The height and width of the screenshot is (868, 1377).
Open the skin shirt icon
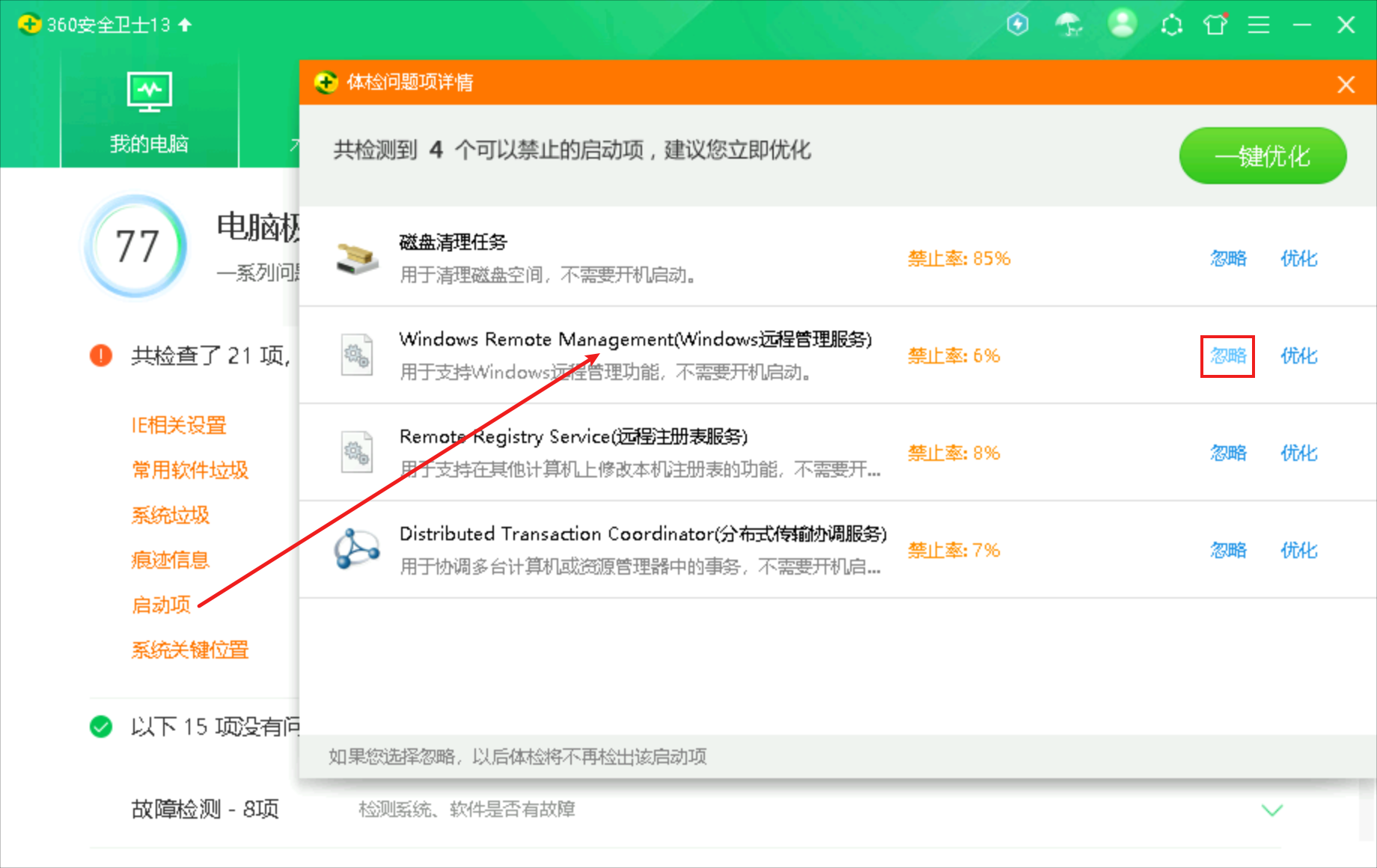[1215, 25]
